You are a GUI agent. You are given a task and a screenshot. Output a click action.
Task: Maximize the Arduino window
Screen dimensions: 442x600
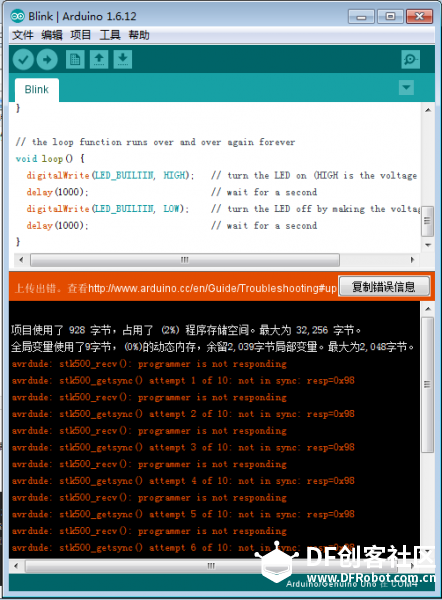(390, 16)
